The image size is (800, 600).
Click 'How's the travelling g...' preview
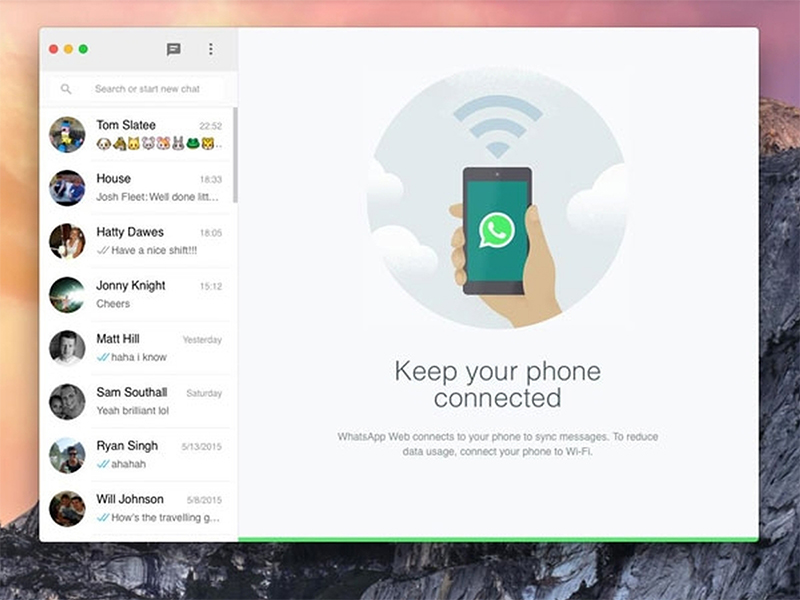click(x=165, y=518)
